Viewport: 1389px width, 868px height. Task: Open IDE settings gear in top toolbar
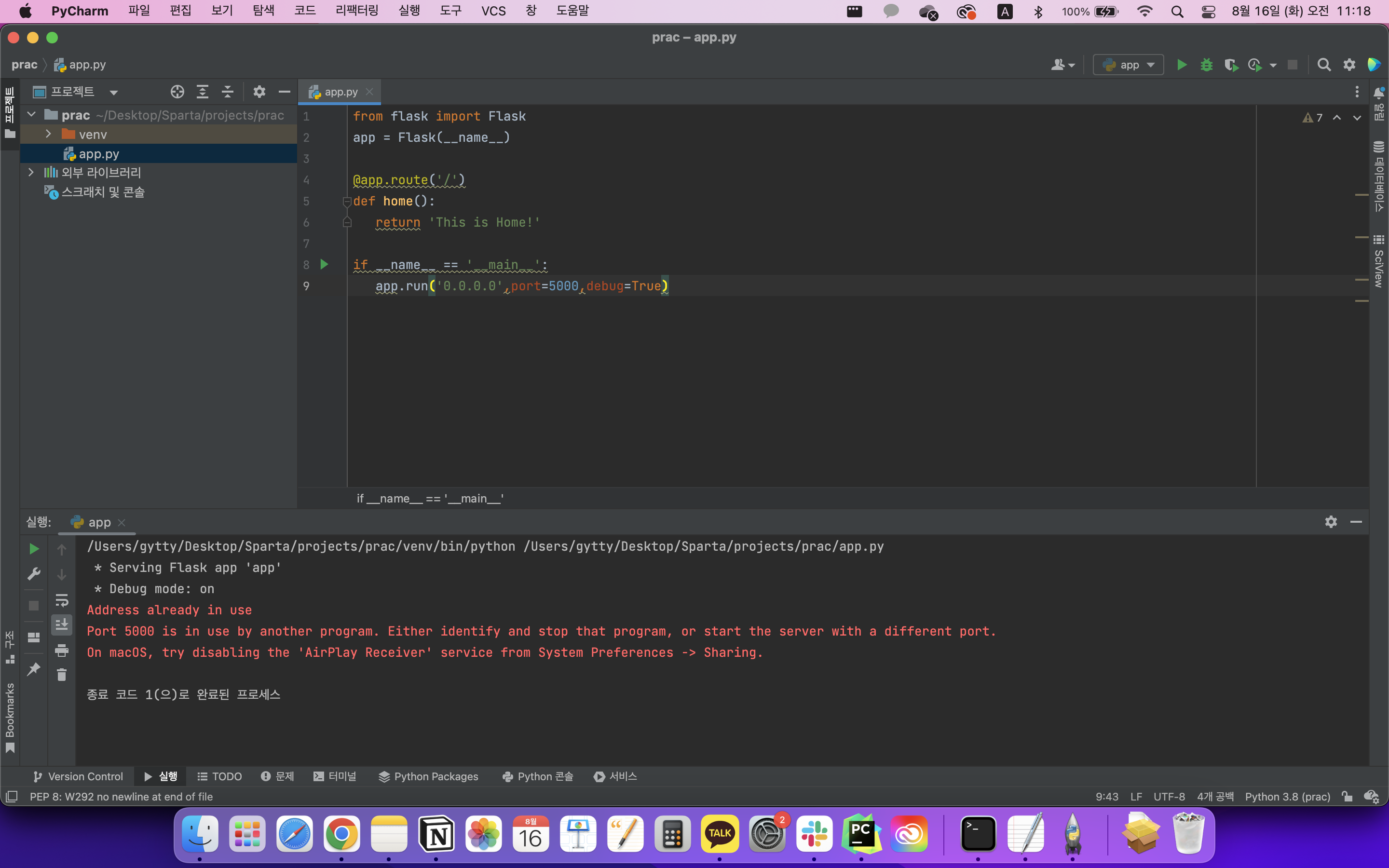[1349, 65]
